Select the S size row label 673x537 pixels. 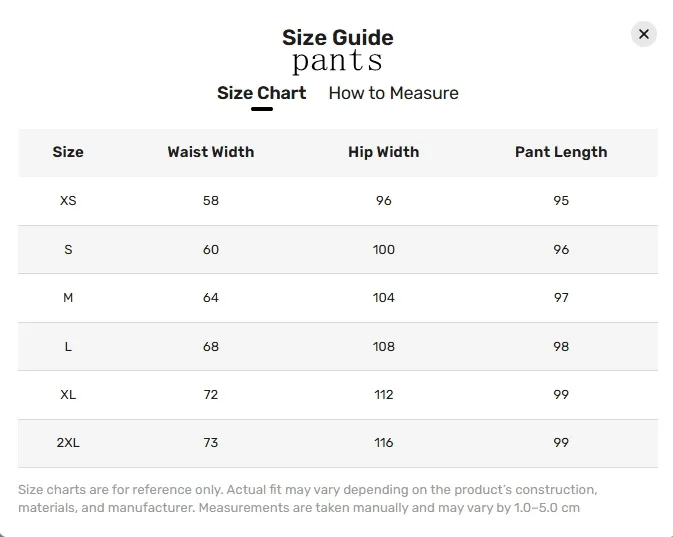(68, 249)
